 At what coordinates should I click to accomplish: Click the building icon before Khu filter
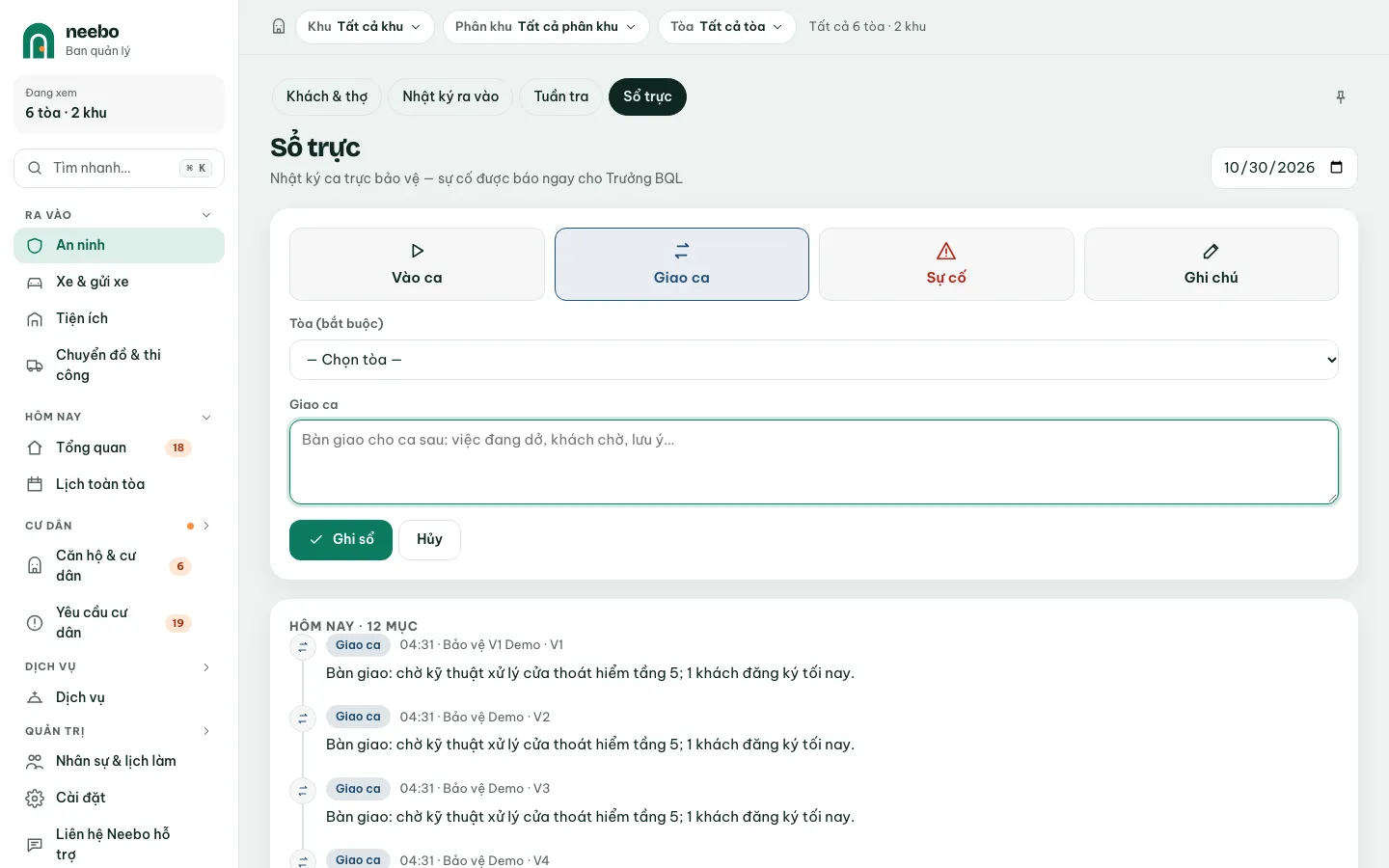(x=279, y=27)
